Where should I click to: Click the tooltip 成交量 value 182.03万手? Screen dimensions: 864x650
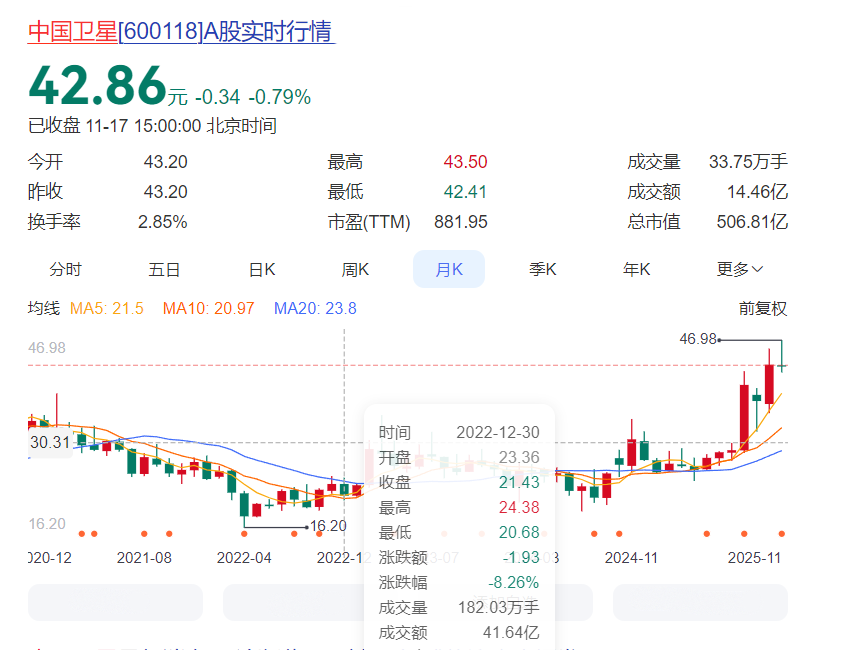pyautogui.click(x=499, y=608)
